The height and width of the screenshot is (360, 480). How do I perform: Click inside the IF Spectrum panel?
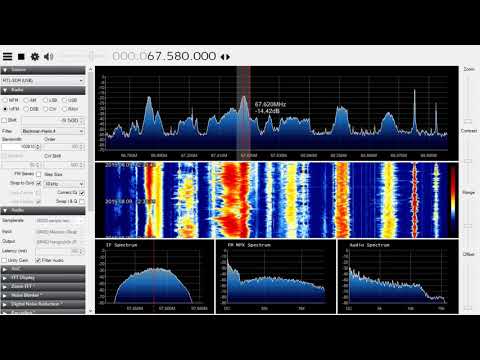click(154, 277)
